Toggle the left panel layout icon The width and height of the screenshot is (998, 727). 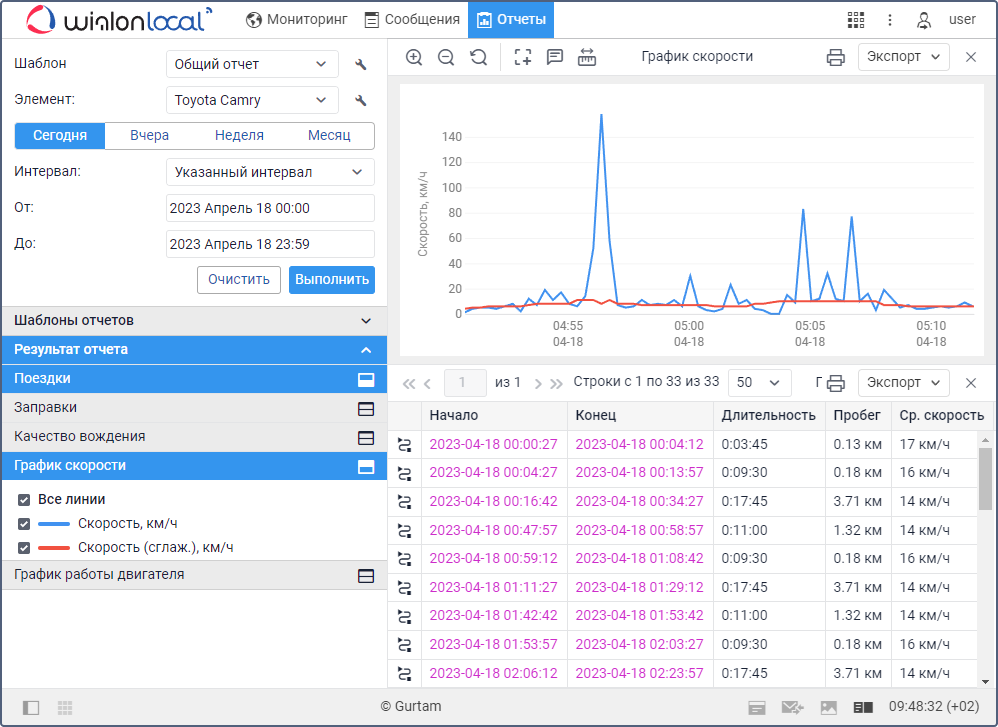click(31, 707)
